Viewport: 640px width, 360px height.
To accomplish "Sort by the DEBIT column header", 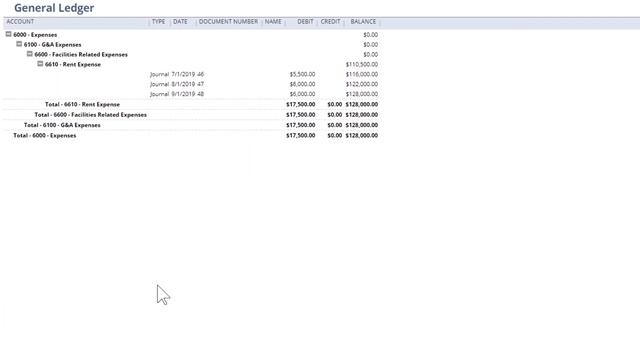I will (305, 22).
